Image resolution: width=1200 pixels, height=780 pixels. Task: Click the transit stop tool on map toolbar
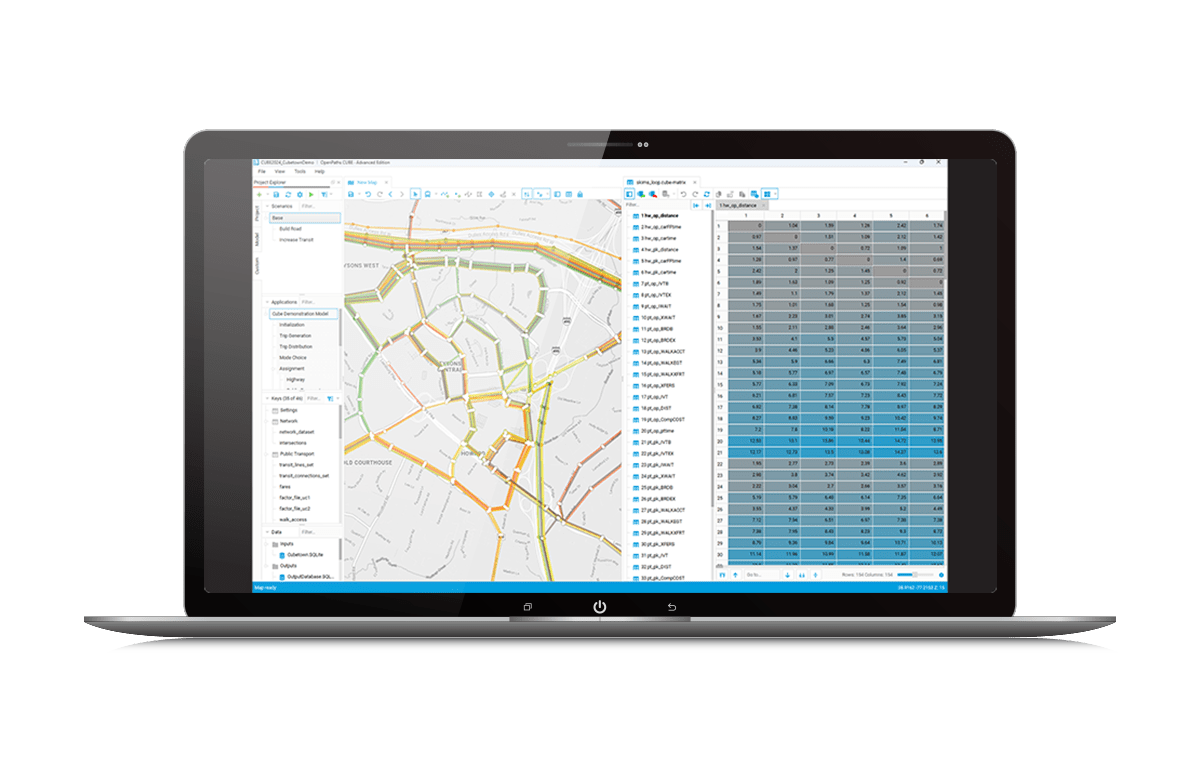point(427,192)
